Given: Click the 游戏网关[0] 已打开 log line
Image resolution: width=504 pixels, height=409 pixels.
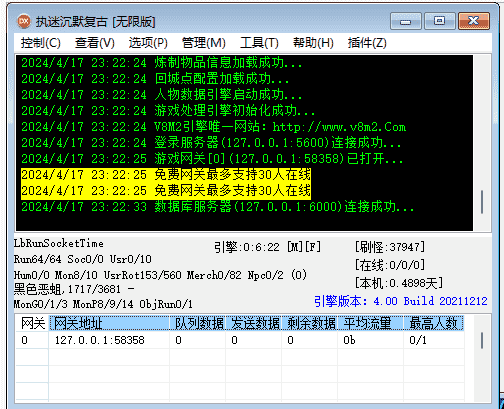Looking at the screenshot, I should 212,159.
